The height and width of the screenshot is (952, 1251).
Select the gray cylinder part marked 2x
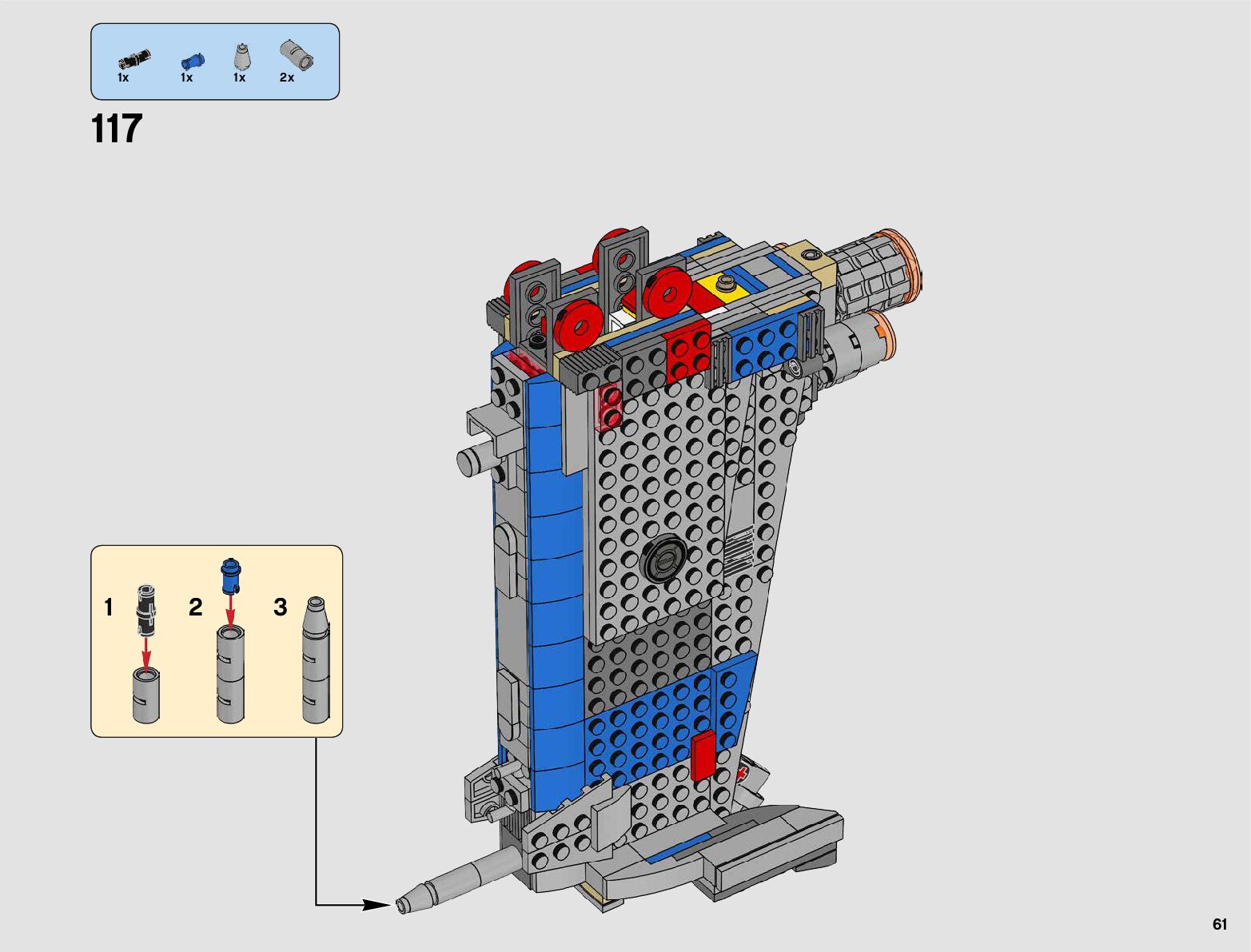[296, 55]
